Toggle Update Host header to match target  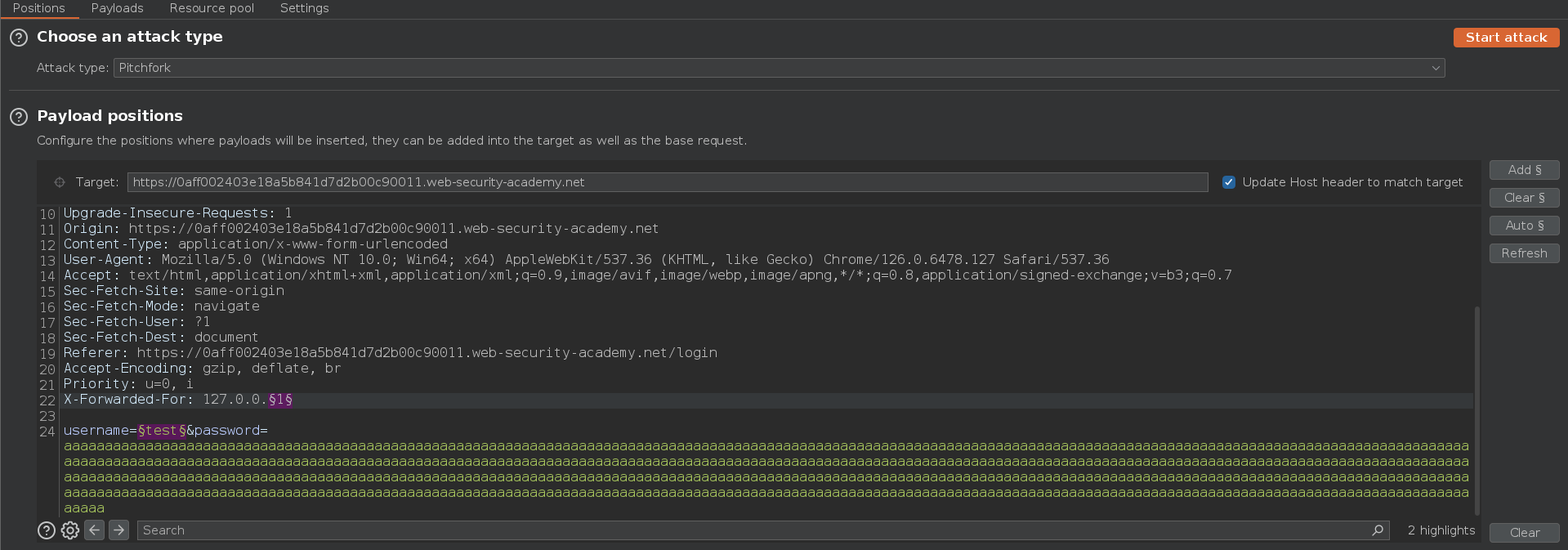(x=1228, y=182)
